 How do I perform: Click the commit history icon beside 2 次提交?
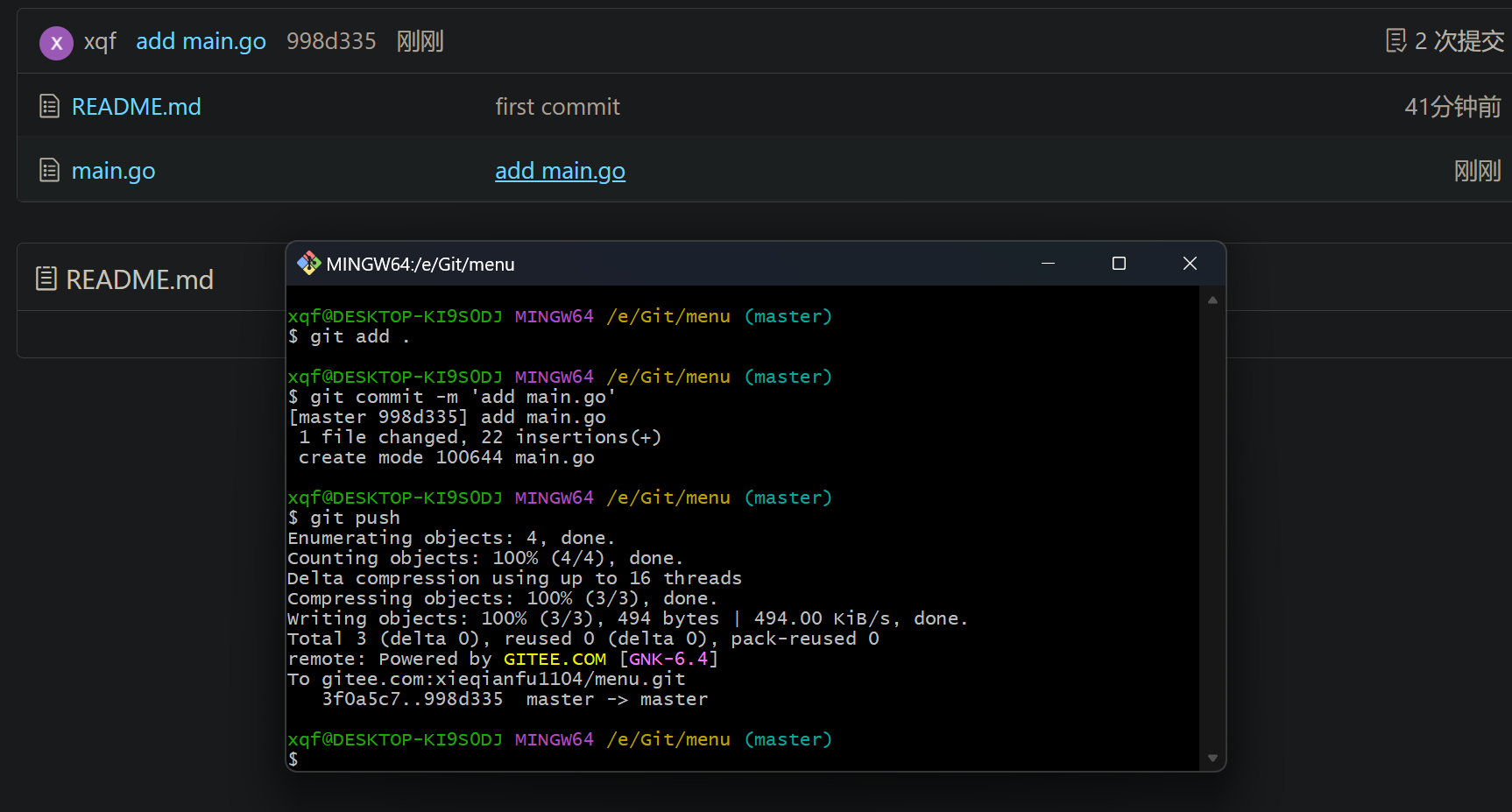1395,40
